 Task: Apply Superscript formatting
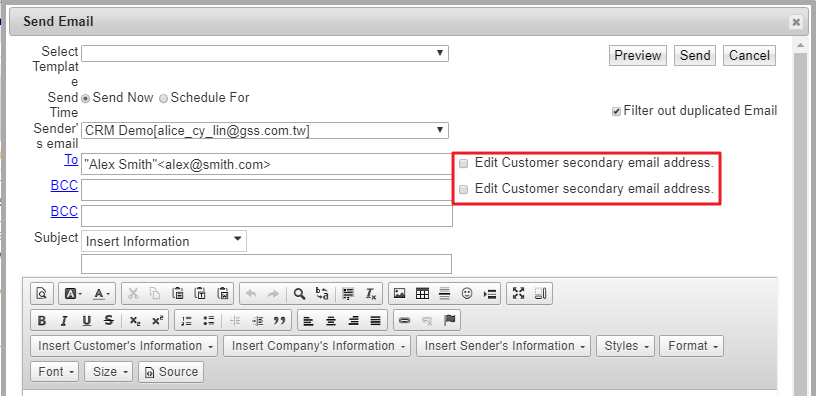pyautogui.click(x=157, y=321)
